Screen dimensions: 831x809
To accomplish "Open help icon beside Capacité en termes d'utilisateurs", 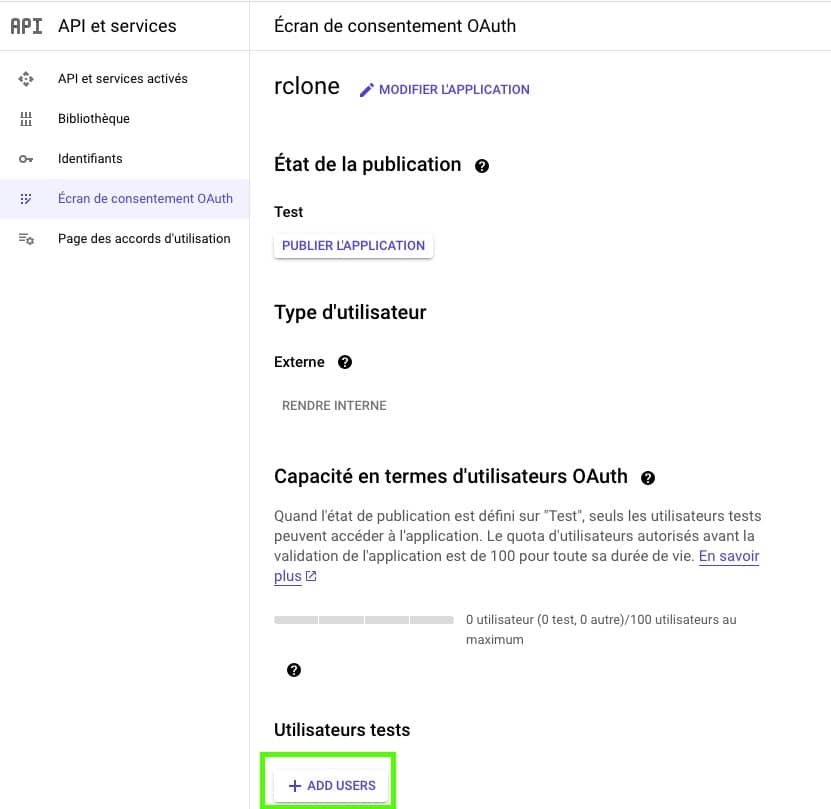I will pos(648,478).
